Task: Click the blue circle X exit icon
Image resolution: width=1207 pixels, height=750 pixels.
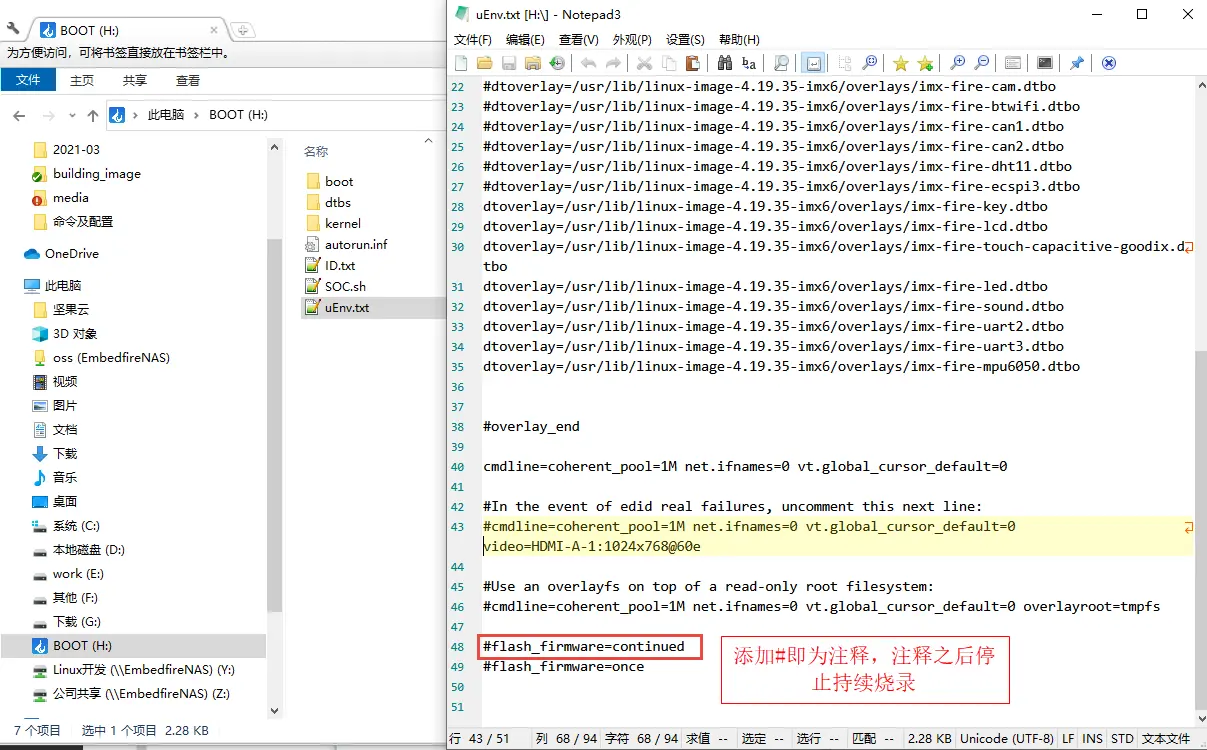Action: pyautogui.click(x=1109, y=63)
